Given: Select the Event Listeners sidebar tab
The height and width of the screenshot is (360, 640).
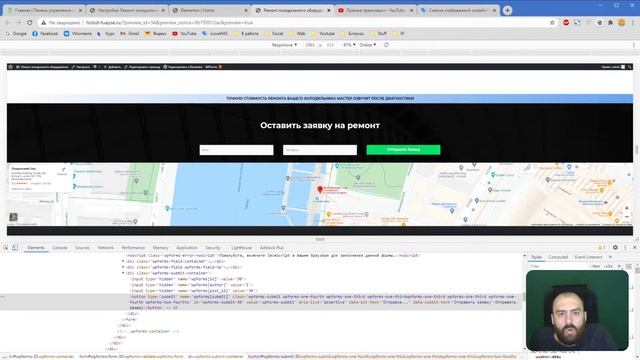Looking at the screenshot, I should tap(588, 257).
